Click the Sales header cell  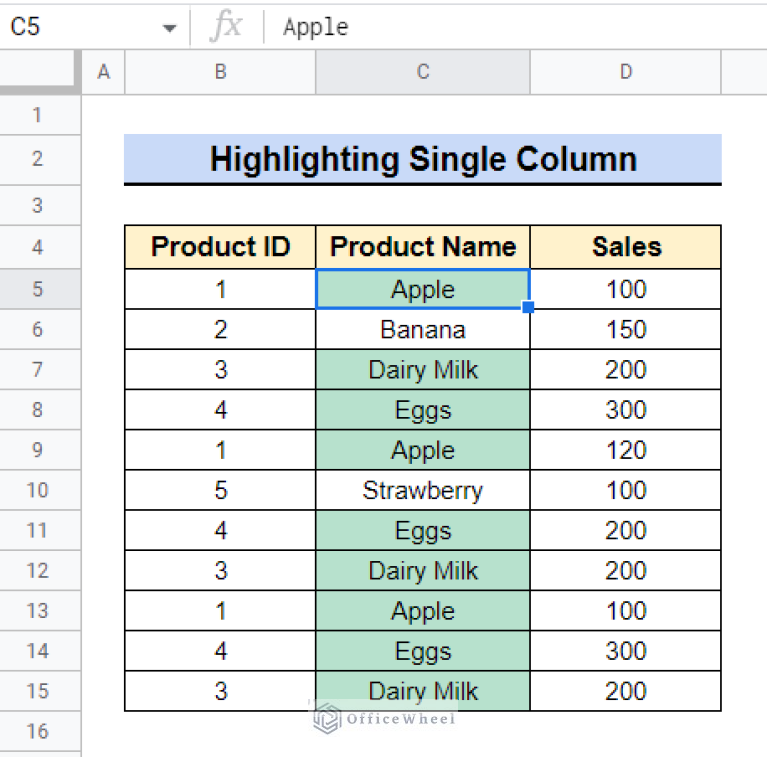tap(625, 247)
